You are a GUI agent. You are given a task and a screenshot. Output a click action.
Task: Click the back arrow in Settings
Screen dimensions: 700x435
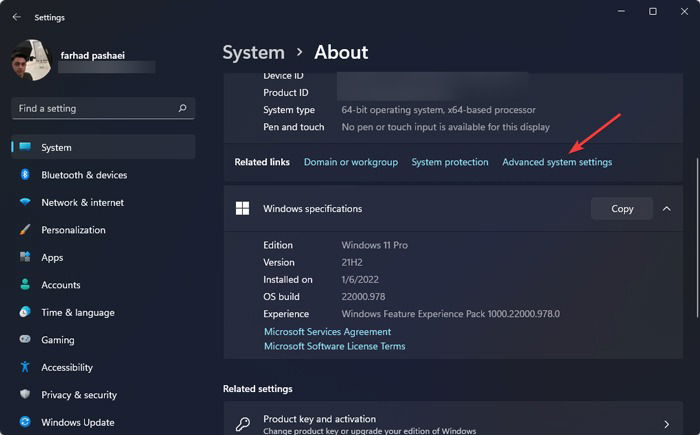(17, 17)
